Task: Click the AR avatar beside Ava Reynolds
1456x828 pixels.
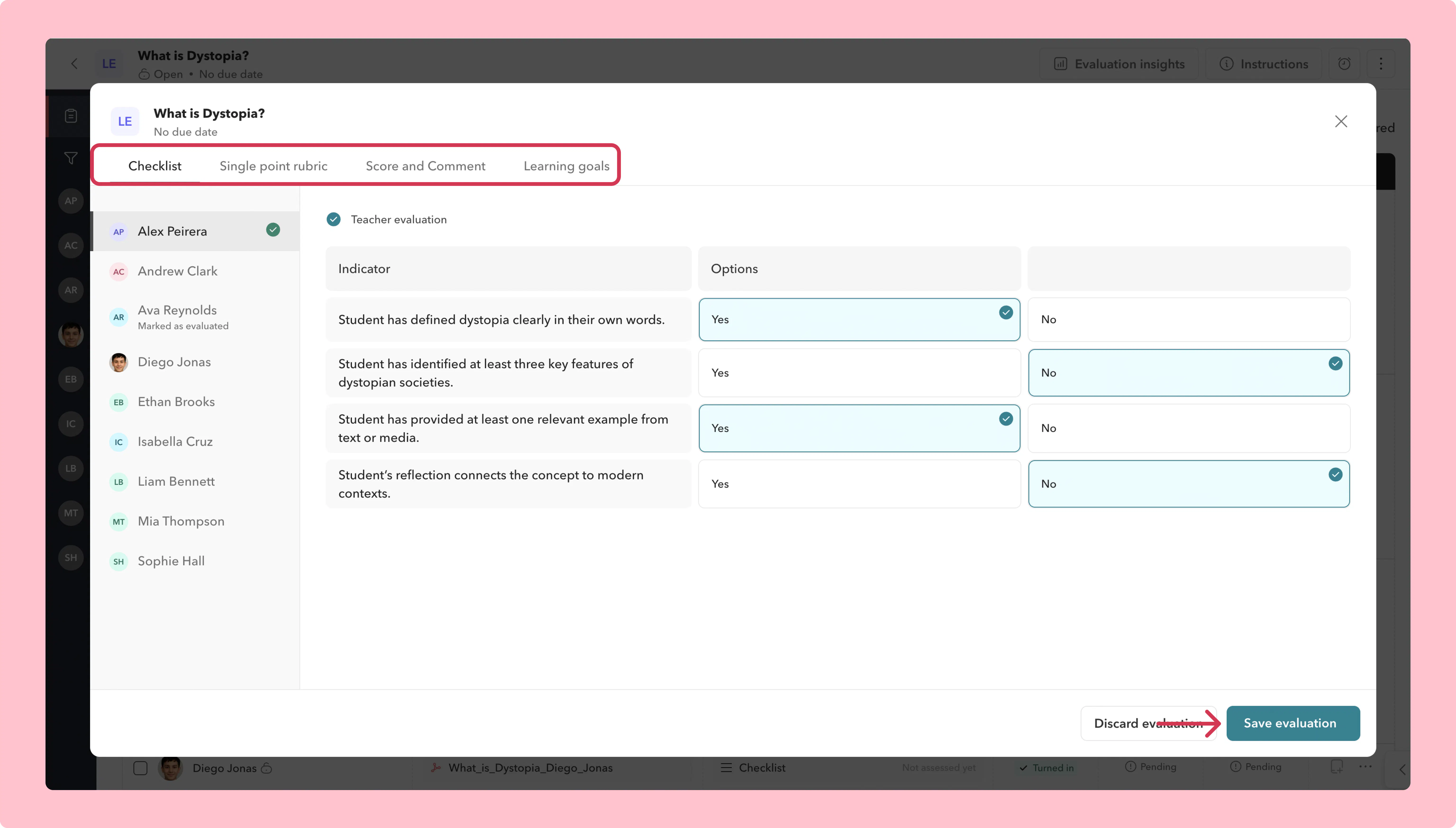Action: [118, 317]
